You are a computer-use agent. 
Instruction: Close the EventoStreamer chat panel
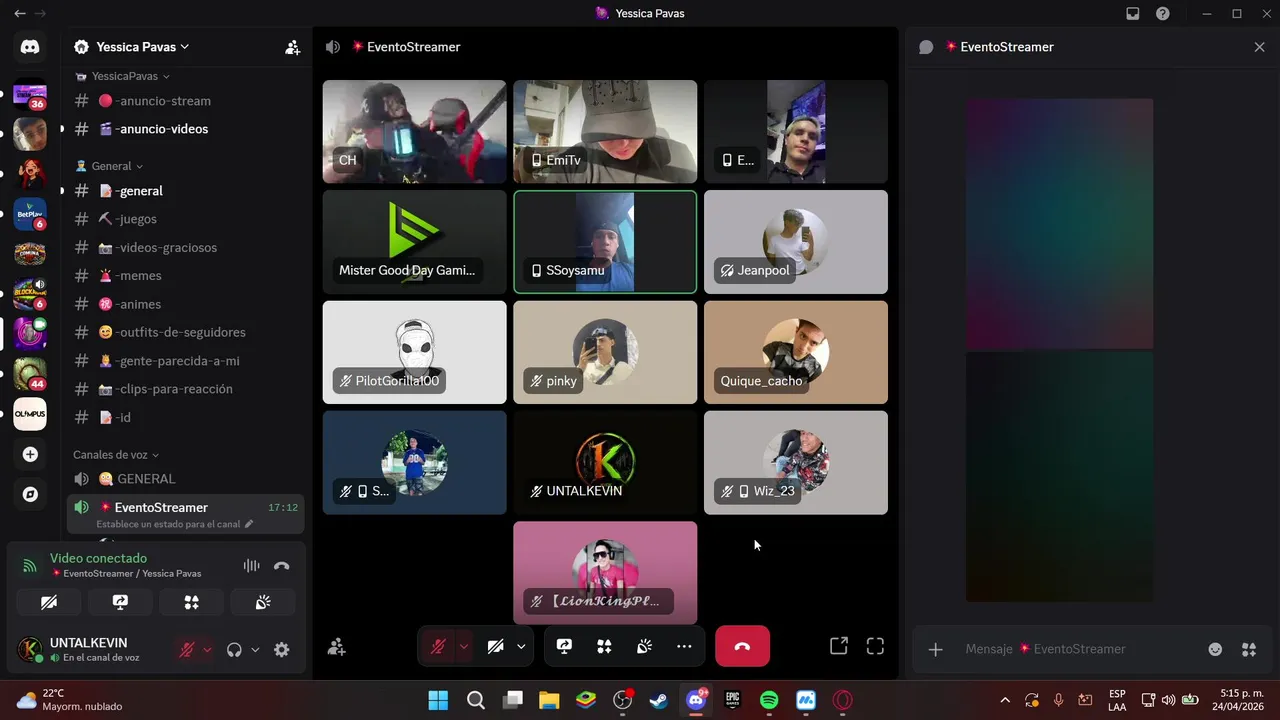click(1259, 47)
